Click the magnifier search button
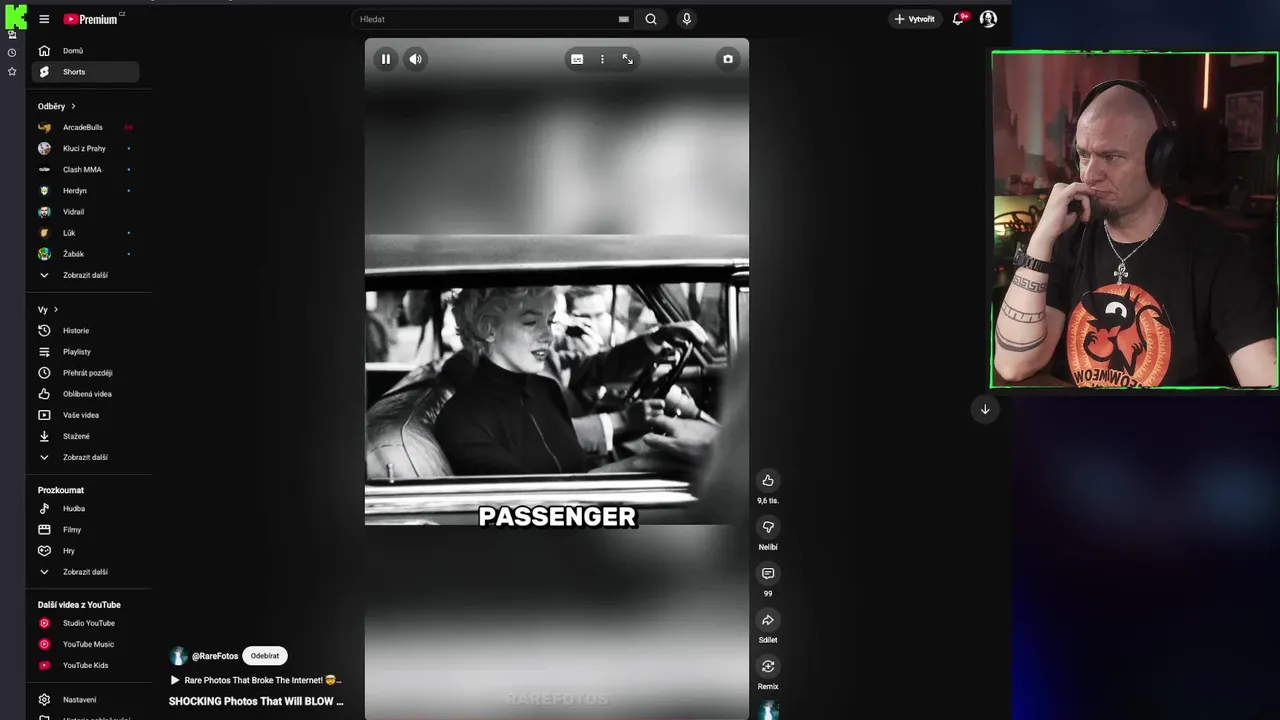The height and width of the screenshot is (720, 1280). point(651,19)
